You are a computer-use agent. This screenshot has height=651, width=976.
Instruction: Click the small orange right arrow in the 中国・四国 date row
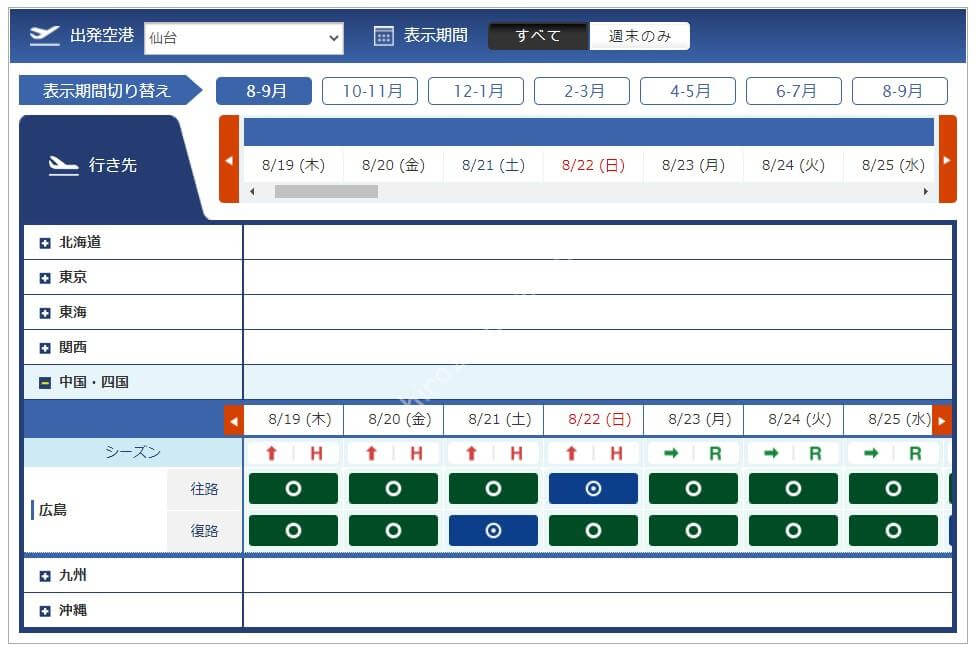coord(942,421)
